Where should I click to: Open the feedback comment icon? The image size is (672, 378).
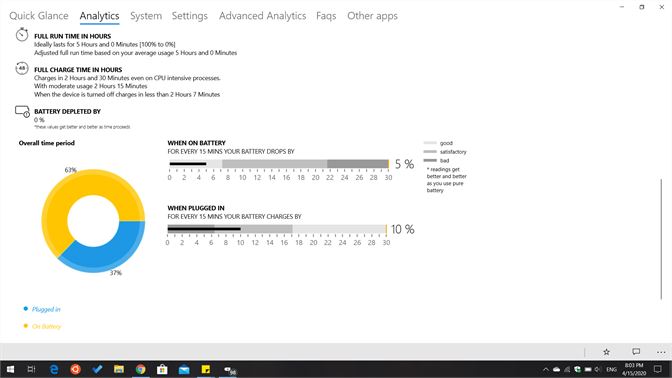tap(636, 352)
